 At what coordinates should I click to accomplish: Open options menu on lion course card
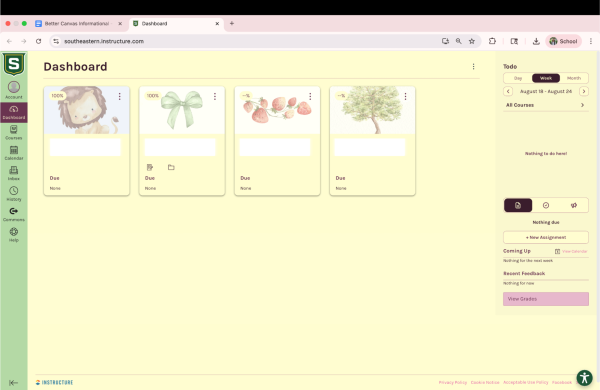[x=120, y=96]
